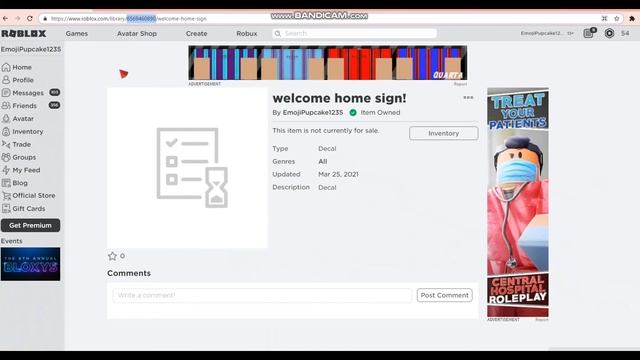The height and width of the screenshot is (360, 640).
Task: Click the 'Mar 25, 2021' updated date
Action: [338, 174]
